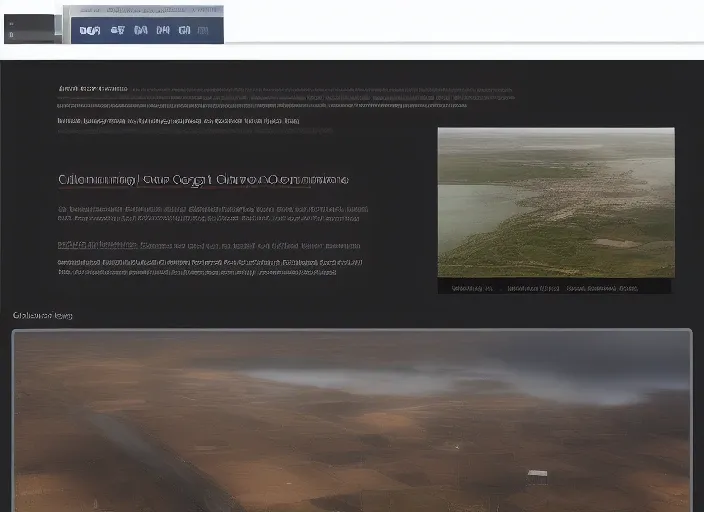Click the small white building in large image

pos(537,473)
